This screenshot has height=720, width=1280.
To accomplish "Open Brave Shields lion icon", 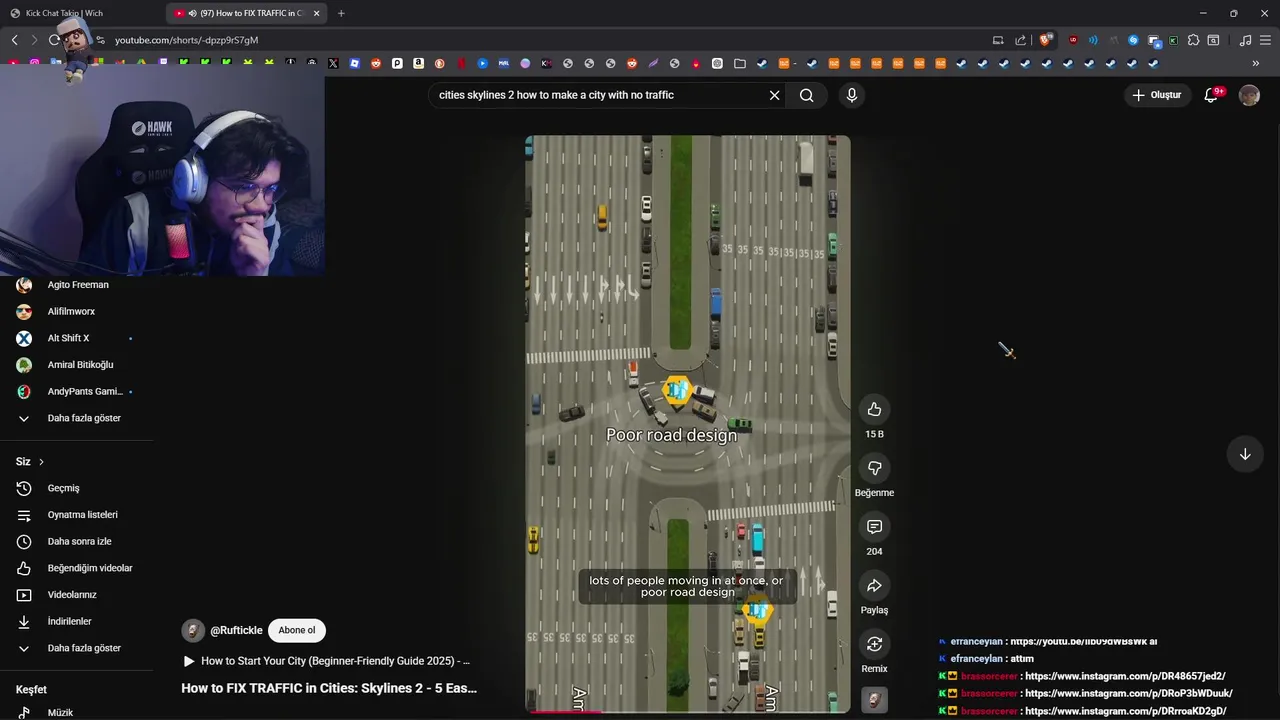I will click(1046, 40).
